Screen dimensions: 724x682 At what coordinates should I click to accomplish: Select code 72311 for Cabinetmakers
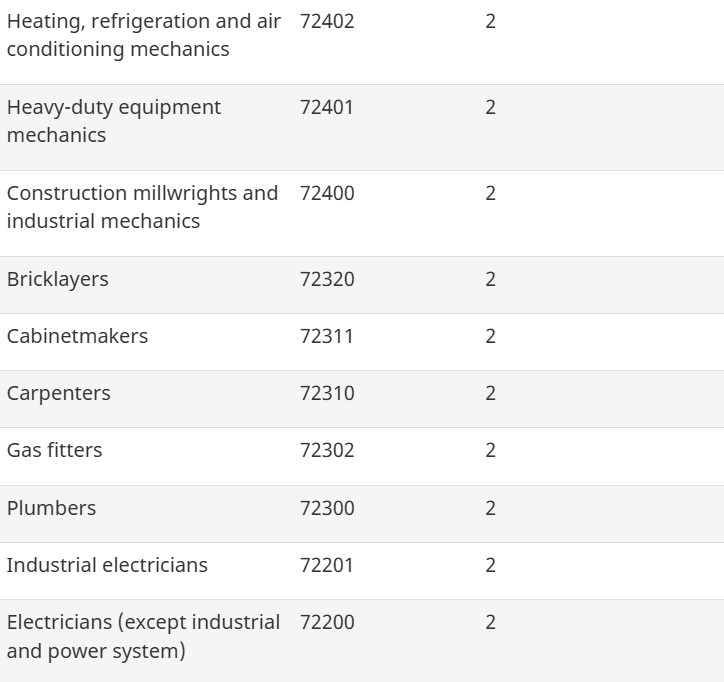tap(327, 336)
